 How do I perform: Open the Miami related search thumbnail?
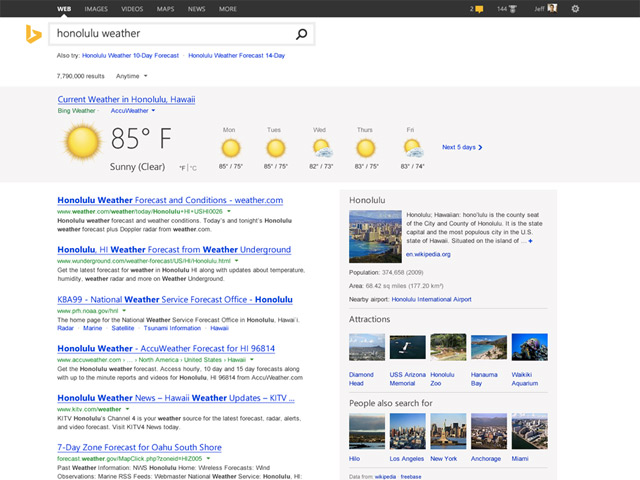point(529,431)
